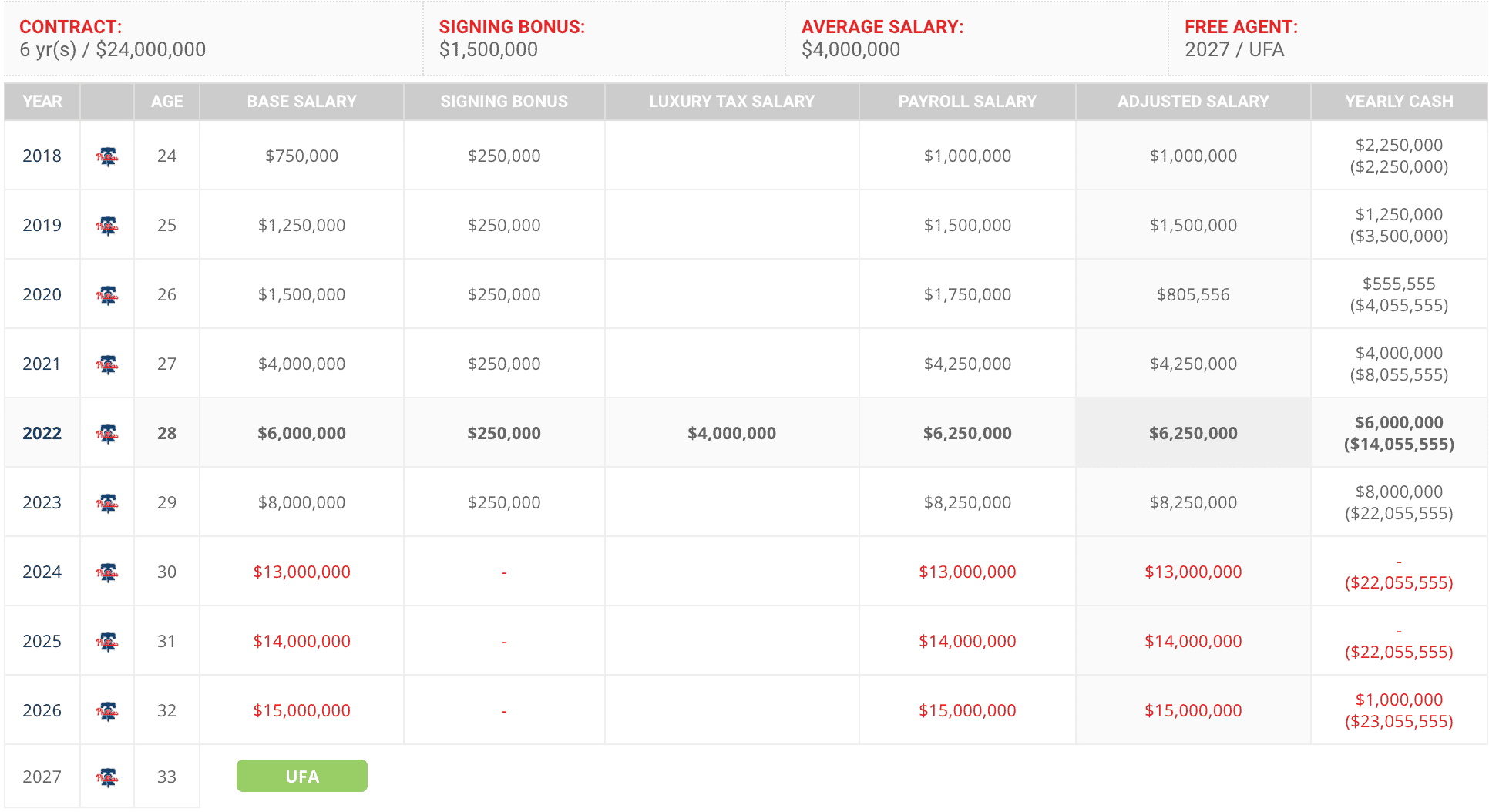Screen dimensions: 1489x812
Task: Click the Phillies logo in 2018 row
Action: click(x=107, y=156)
